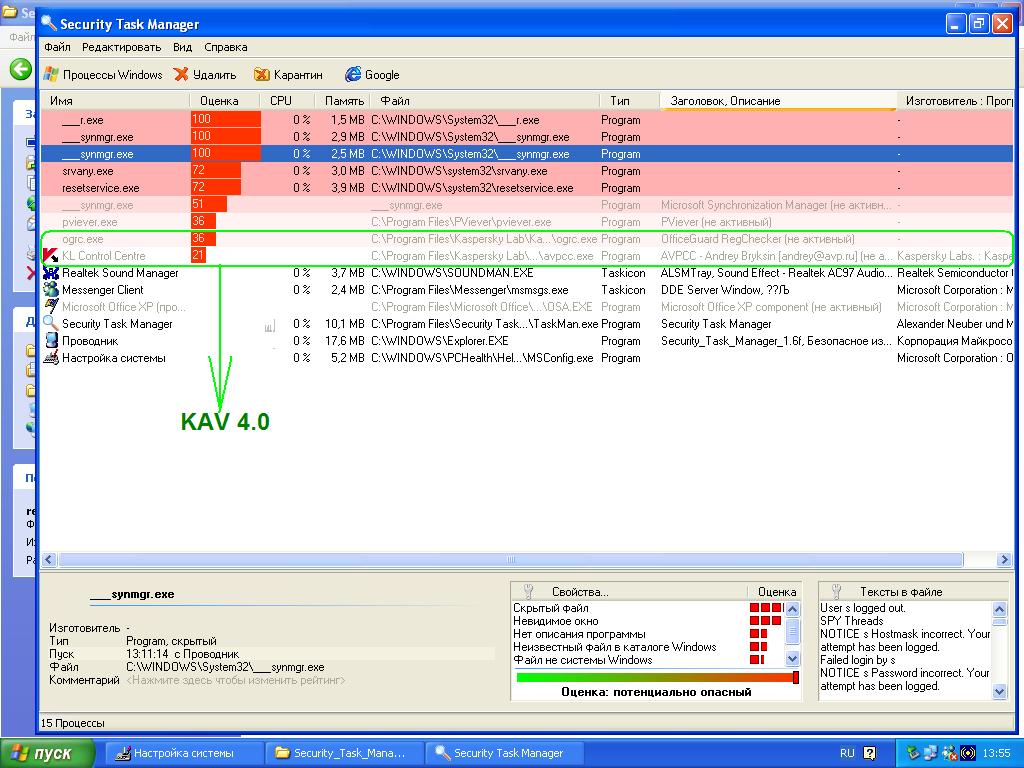Viewport: 1024px width, 768px height.
Task: Sort by the Оценка column header
Action: click(225, 101)
